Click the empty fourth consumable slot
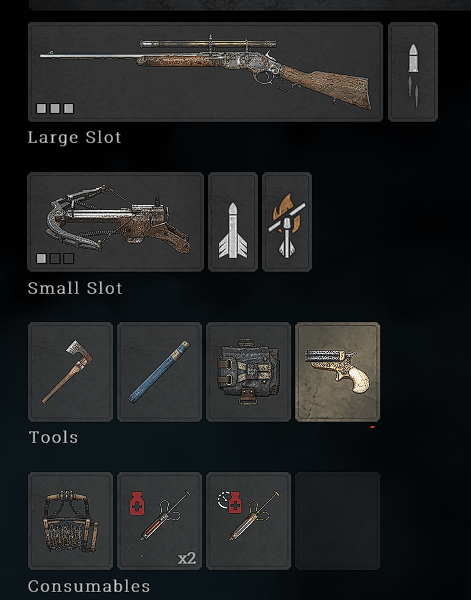 point(337,521)
